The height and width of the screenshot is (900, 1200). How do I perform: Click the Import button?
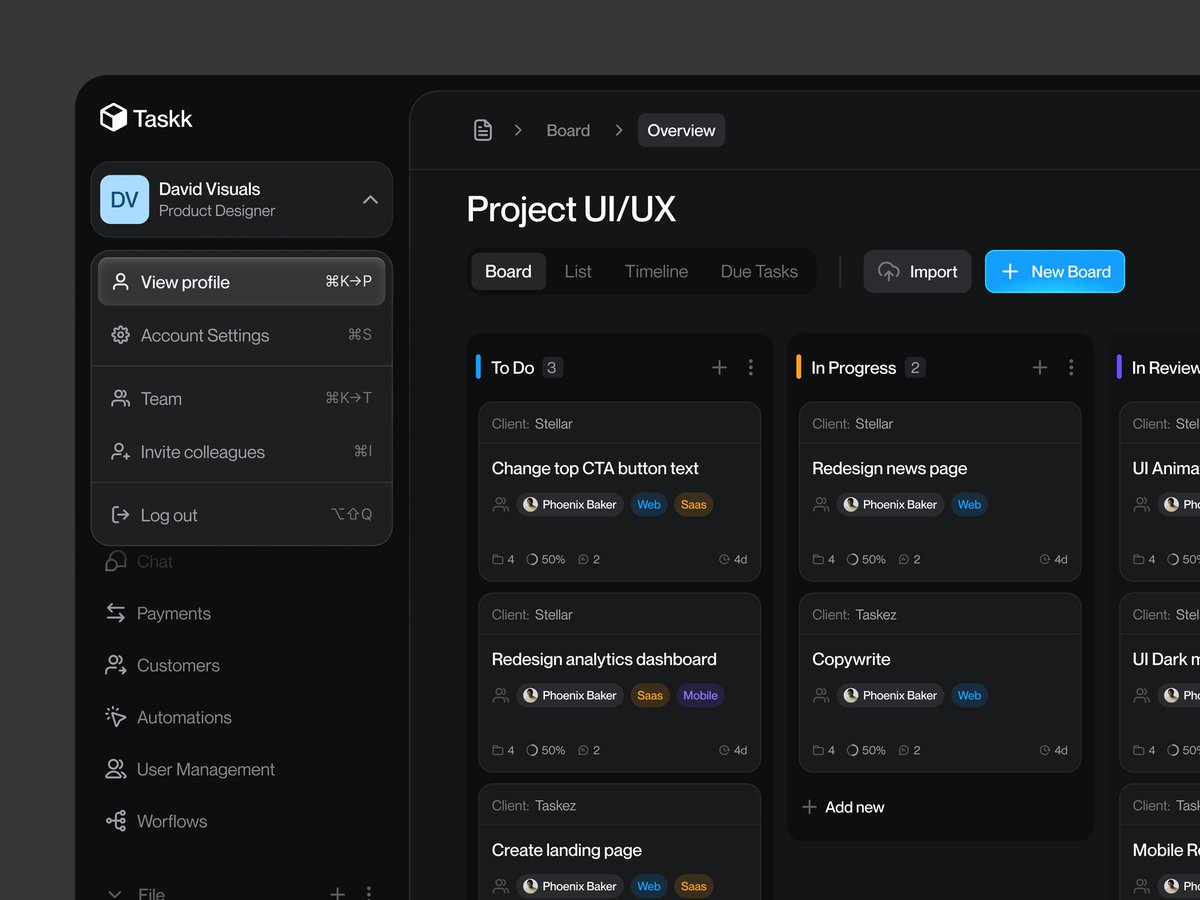click(917, 271)
